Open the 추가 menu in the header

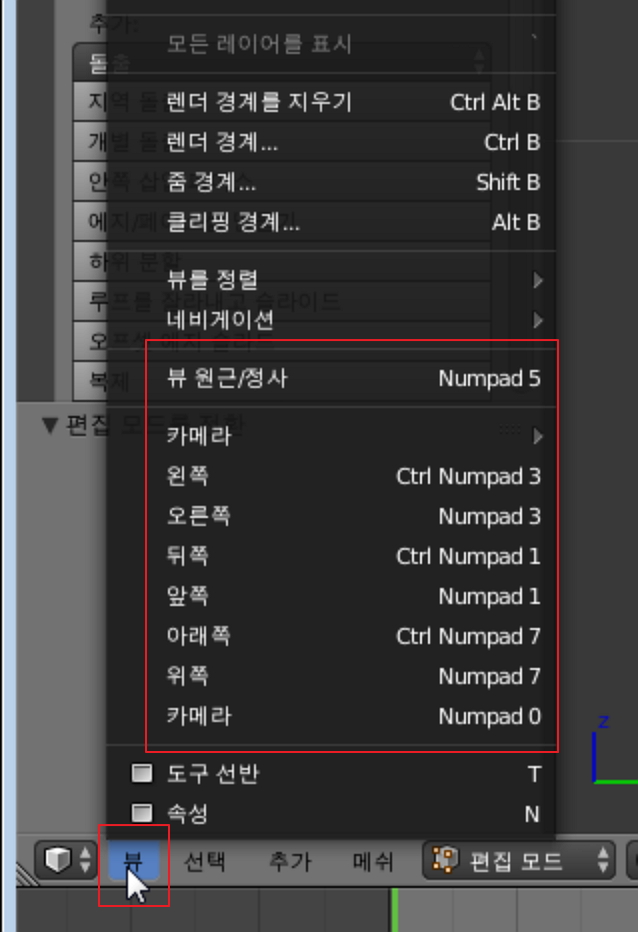click(x=290, y=861)
